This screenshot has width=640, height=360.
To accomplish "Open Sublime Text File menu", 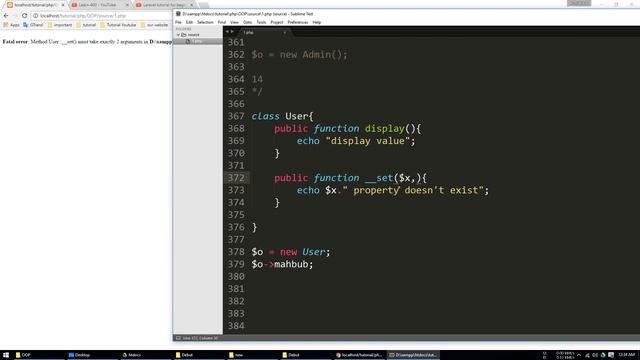I will 178,22.
